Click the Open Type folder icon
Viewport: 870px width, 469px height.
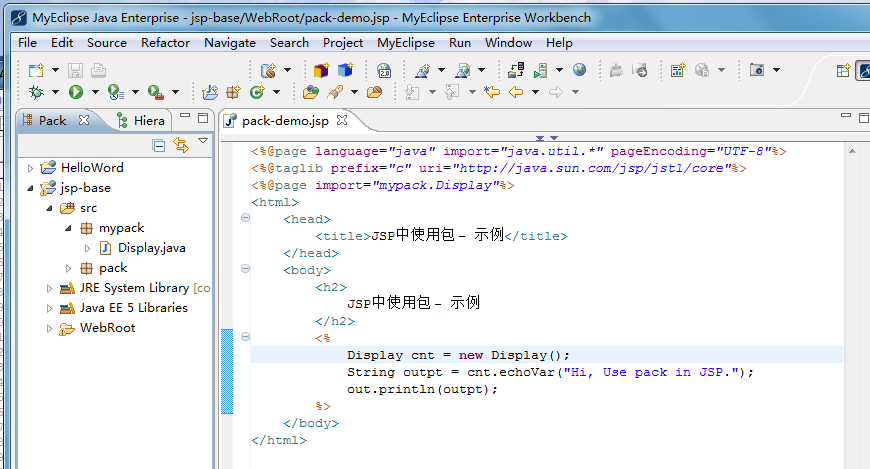(x=311, y=92)
